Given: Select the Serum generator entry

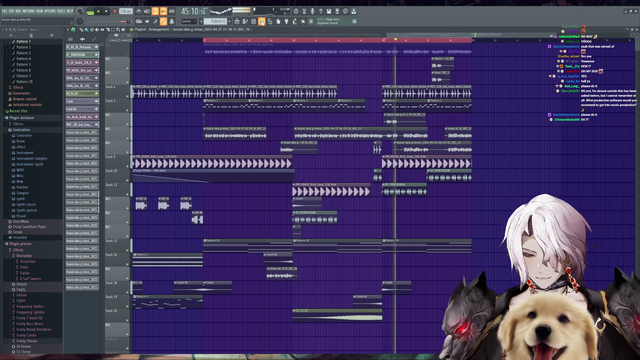Looking at the screenshot, I should pyautogui.click(x=16, y=232).
